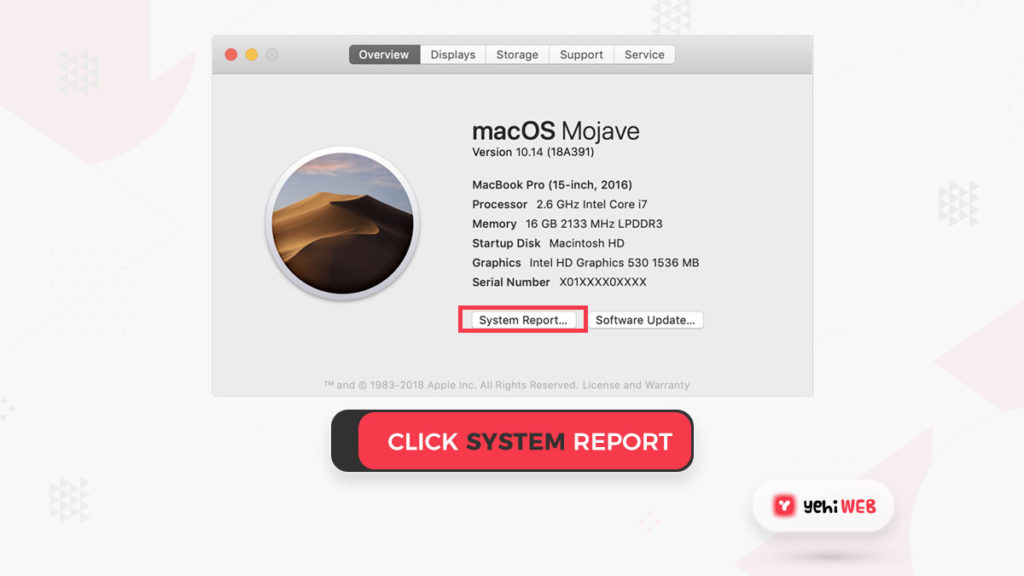Open the Service tab
The width and height of the screenshot is (1024, 576).
click(644, 55)
